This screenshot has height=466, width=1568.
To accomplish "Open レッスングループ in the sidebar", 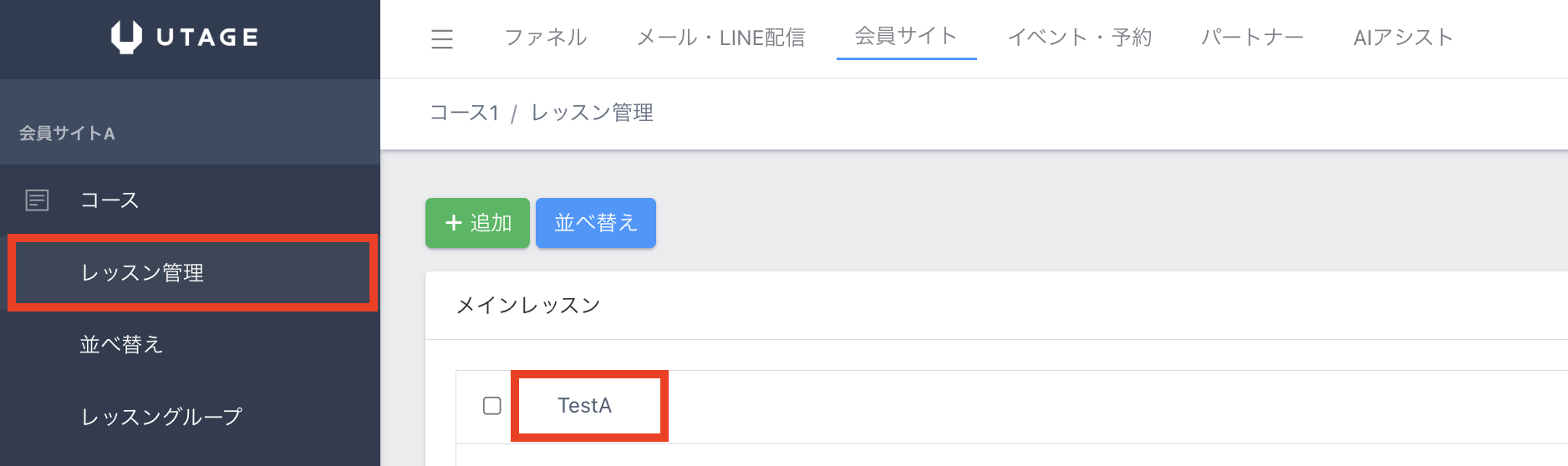I will tap(161, 417).
